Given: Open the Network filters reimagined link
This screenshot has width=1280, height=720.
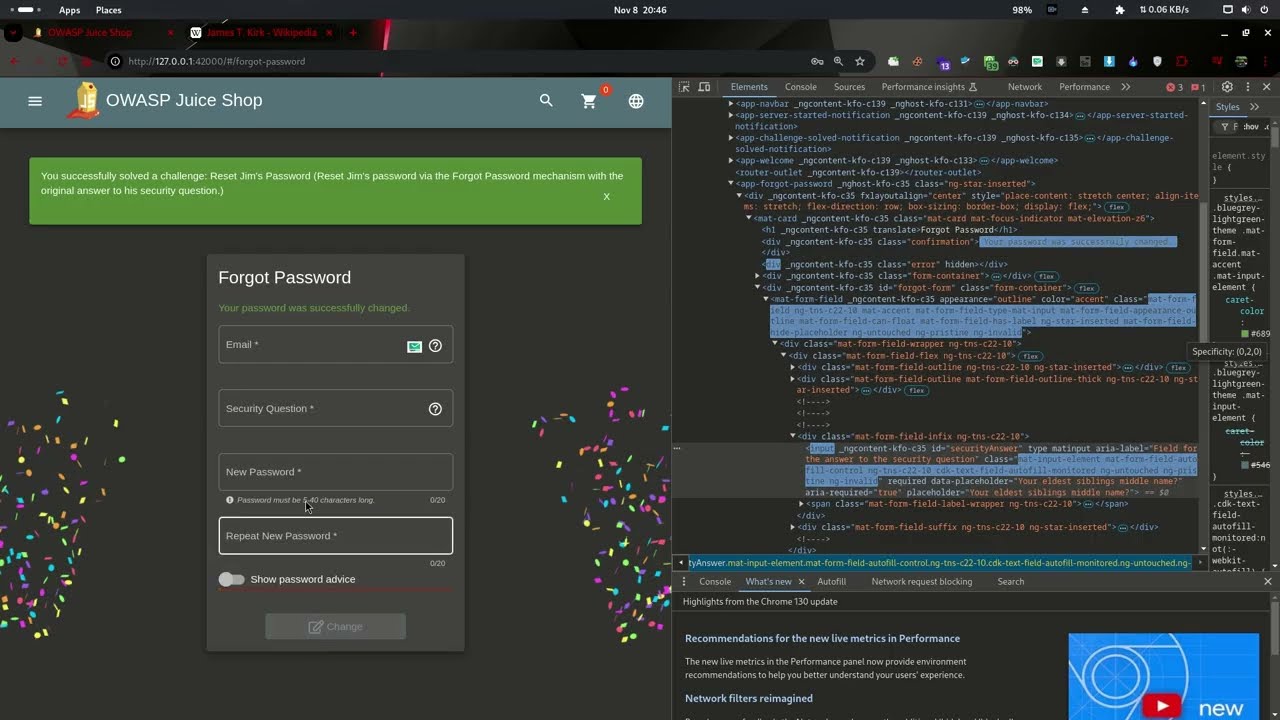Looking at the screenshot, I should [748, 699].
